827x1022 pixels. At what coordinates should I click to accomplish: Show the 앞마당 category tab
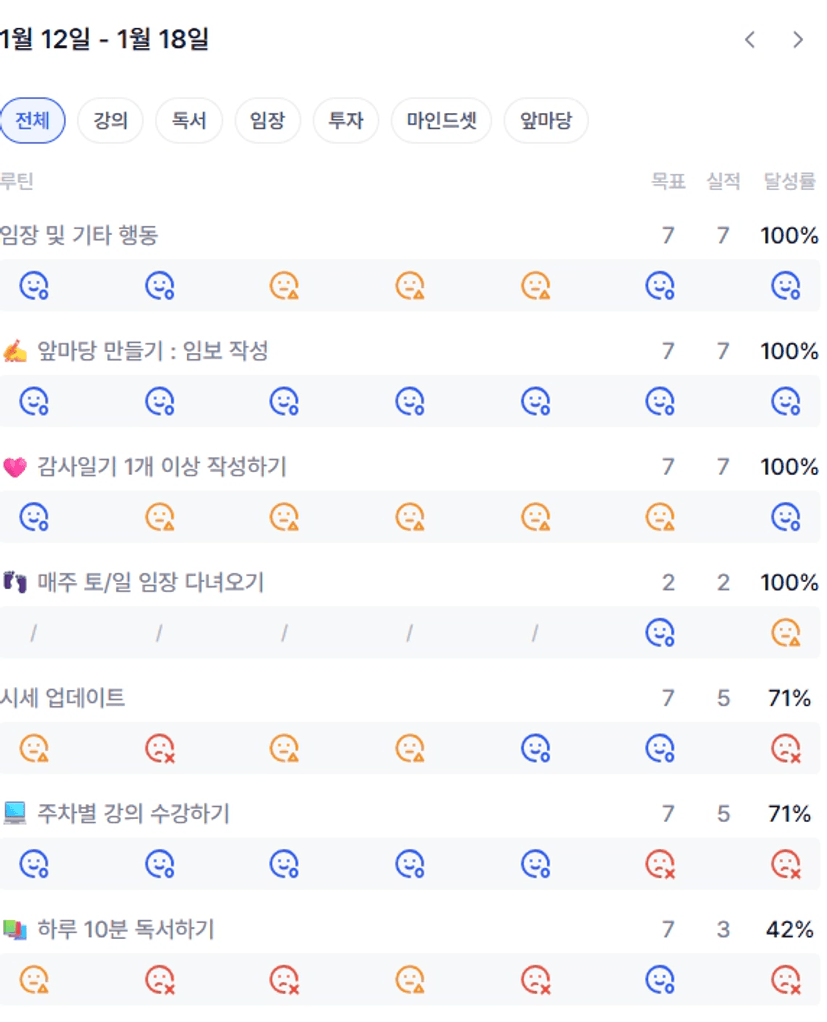(546, 121)
